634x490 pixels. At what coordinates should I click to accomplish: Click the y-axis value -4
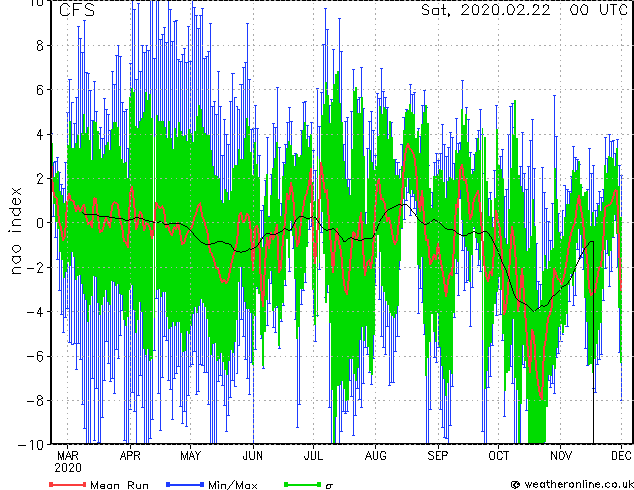coord(35,312)
